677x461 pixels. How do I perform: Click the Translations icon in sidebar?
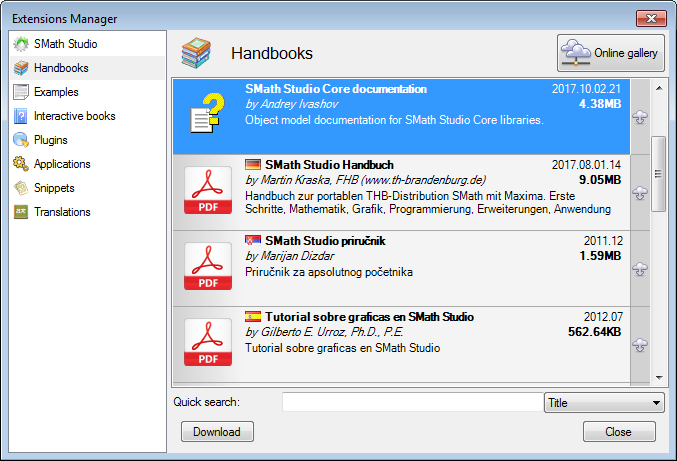[21, 212]
